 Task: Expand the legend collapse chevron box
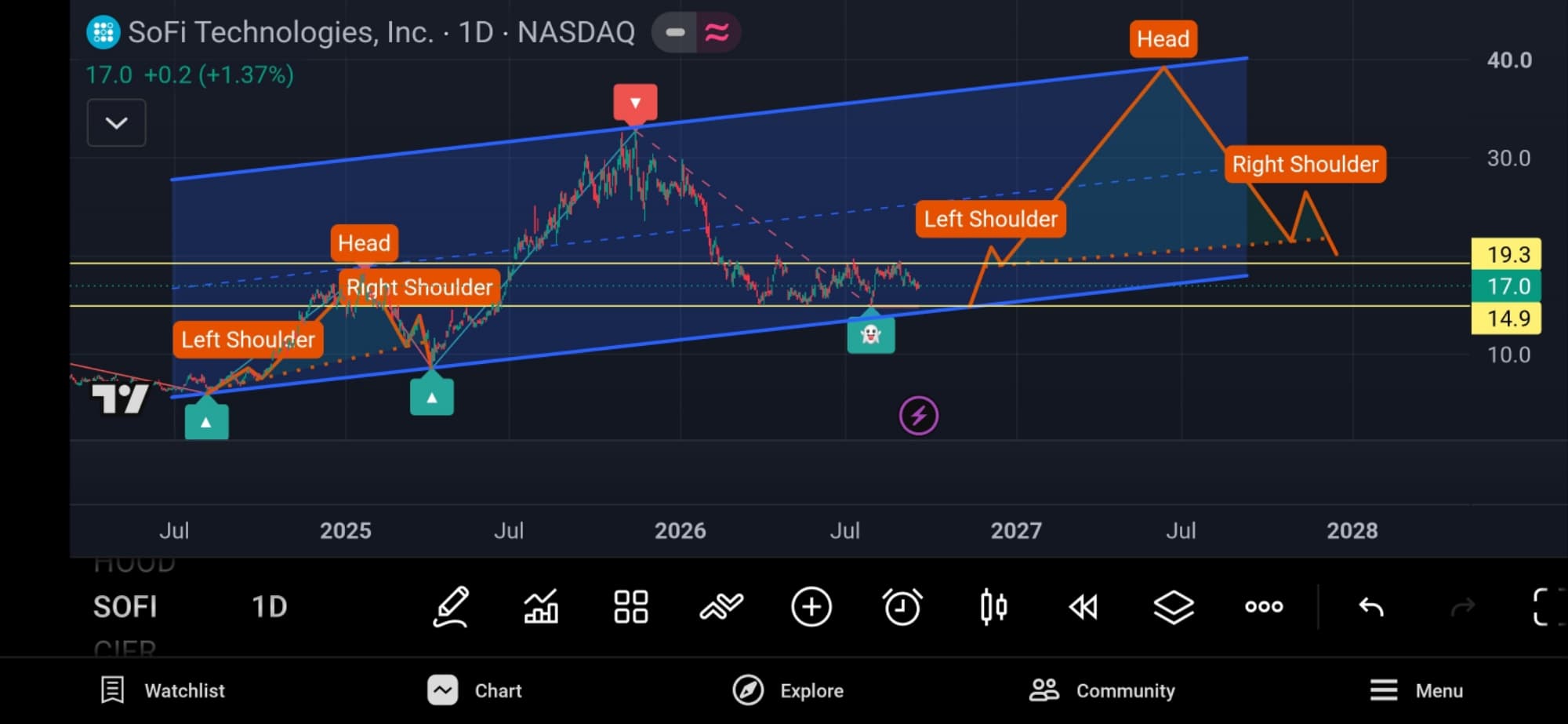pyautogui.click(x=116, y=123)
